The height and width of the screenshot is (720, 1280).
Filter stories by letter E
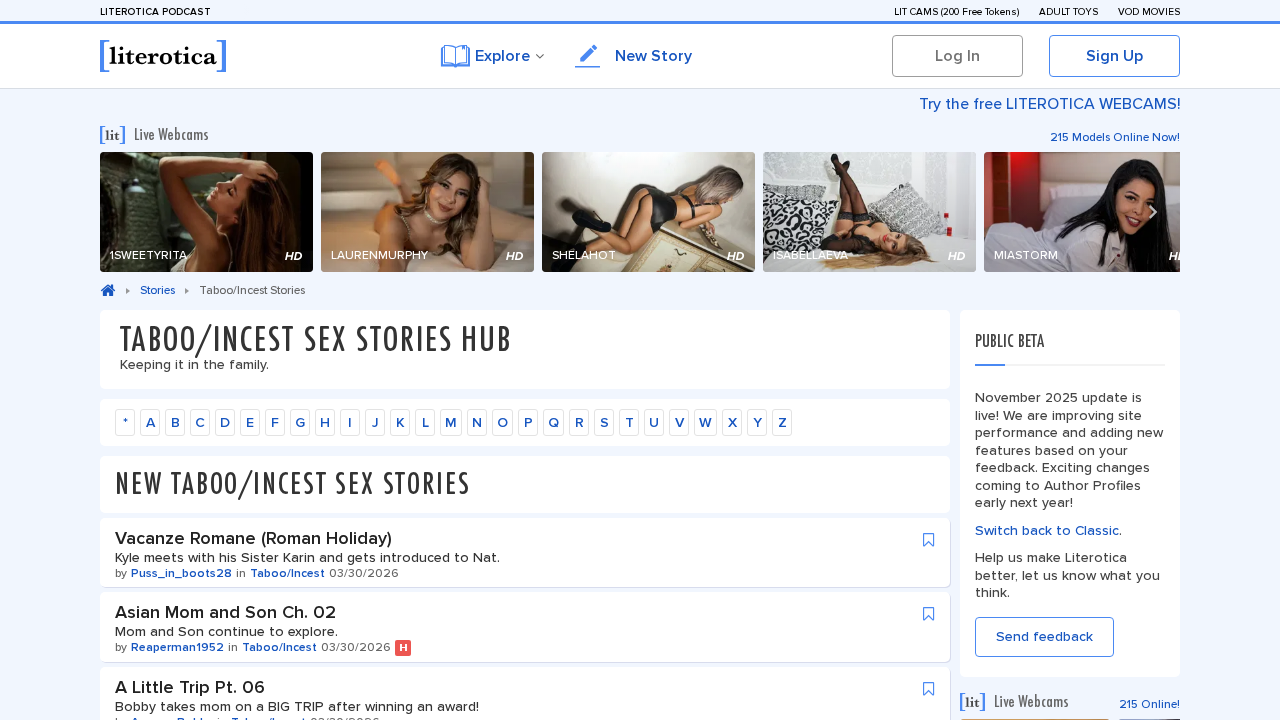250,422
